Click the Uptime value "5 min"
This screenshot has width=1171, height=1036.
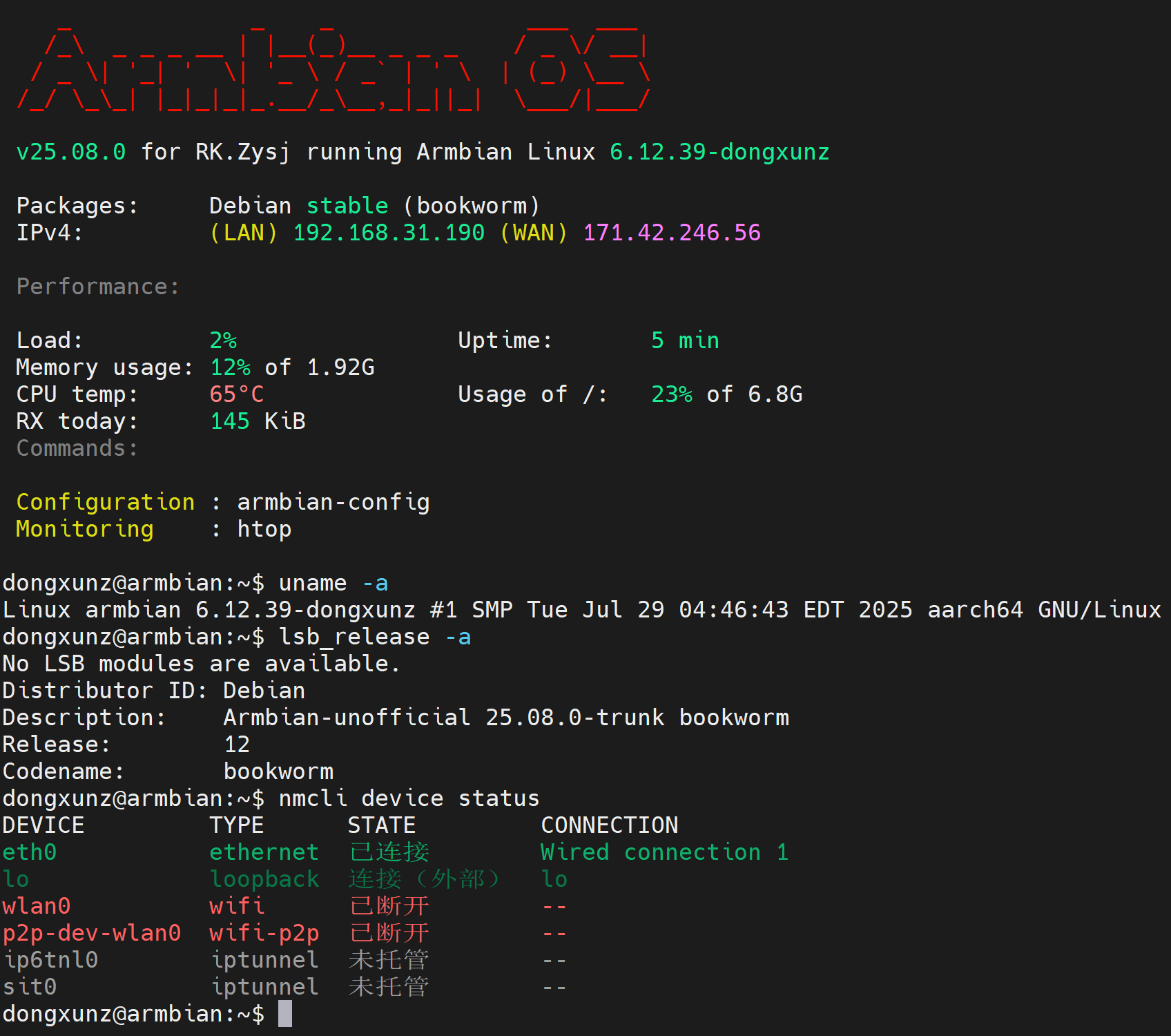[x=685, y=340]
